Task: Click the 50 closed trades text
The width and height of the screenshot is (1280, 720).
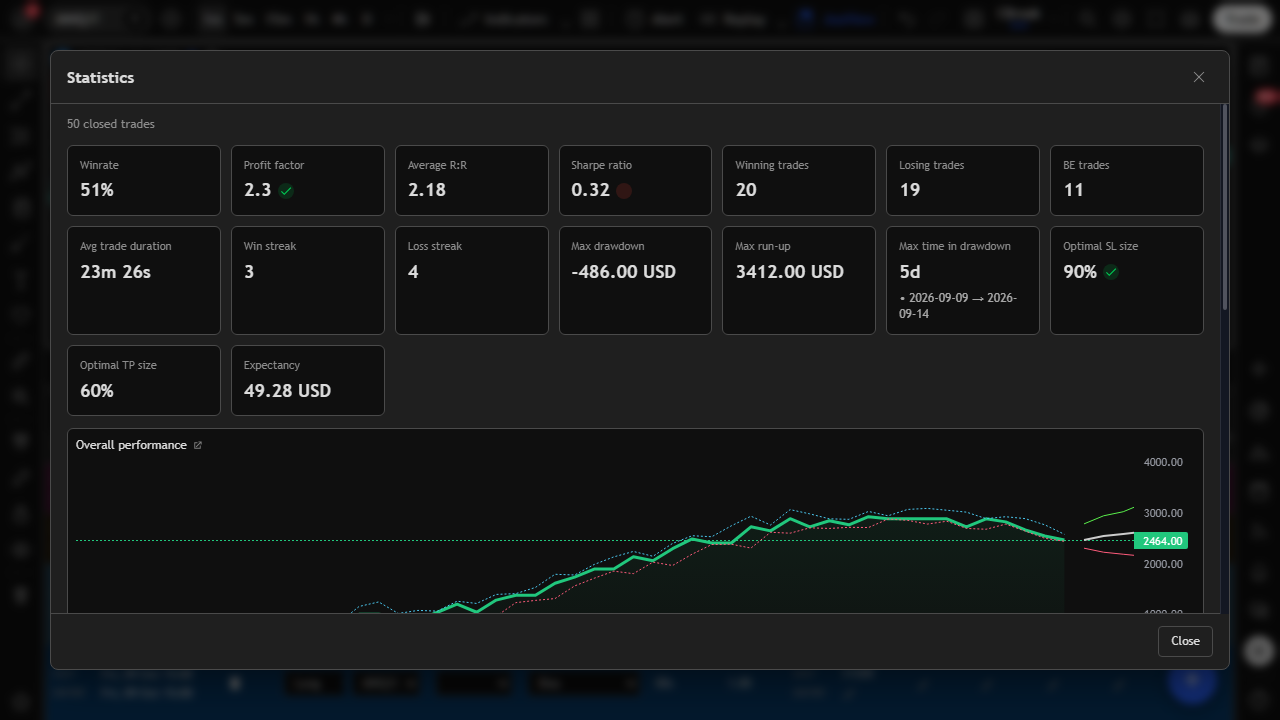Action: pos(111,124)
